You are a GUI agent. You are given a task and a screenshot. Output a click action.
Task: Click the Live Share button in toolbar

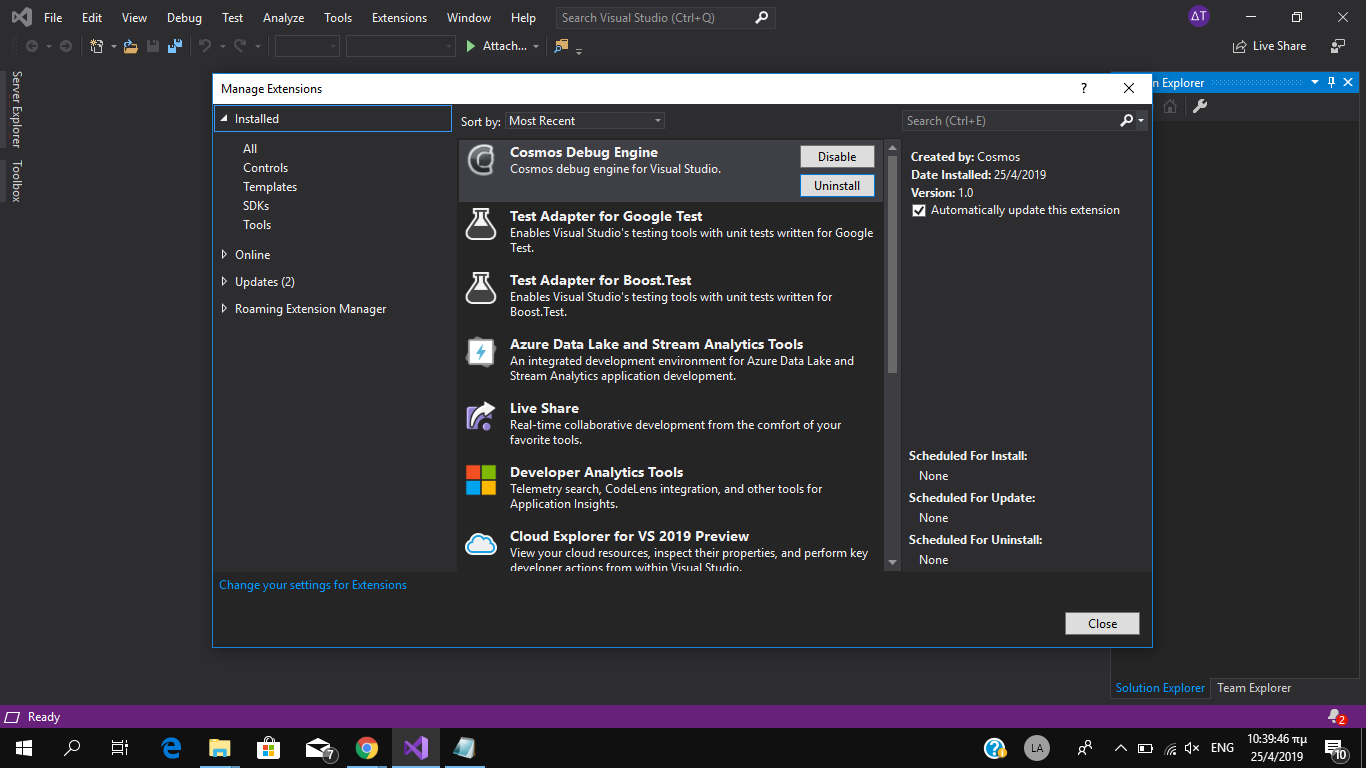(x=1269, y=46)
